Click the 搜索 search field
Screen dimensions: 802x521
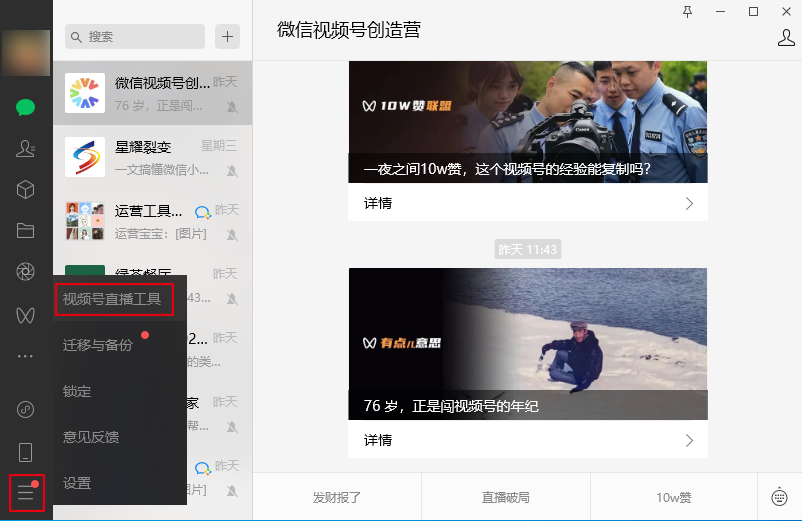[x=135, y=37]
